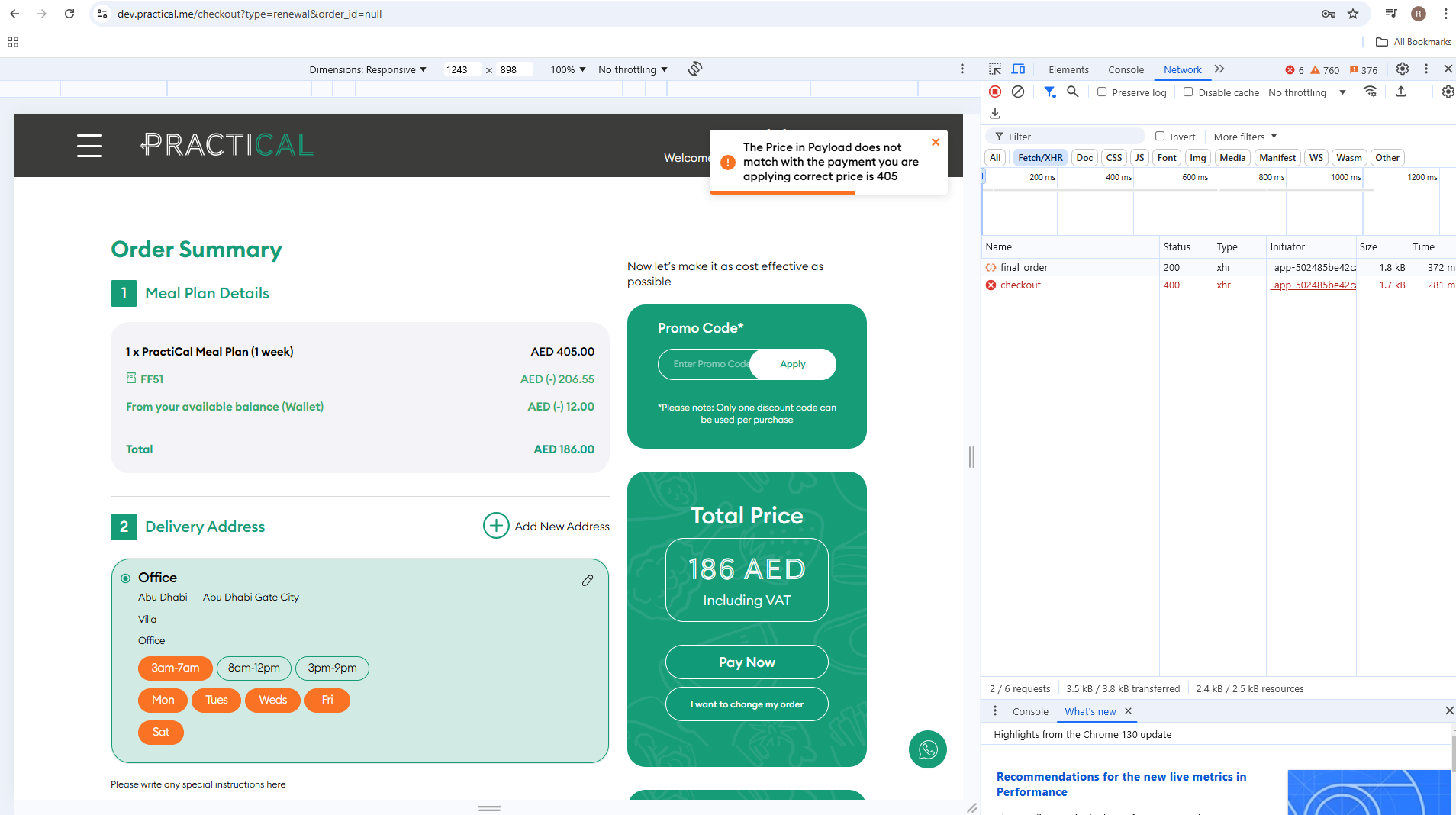The width and height of the screenshot is (1456, 815).
Task: Clear the network log
Action: [x=1018, y=92]
